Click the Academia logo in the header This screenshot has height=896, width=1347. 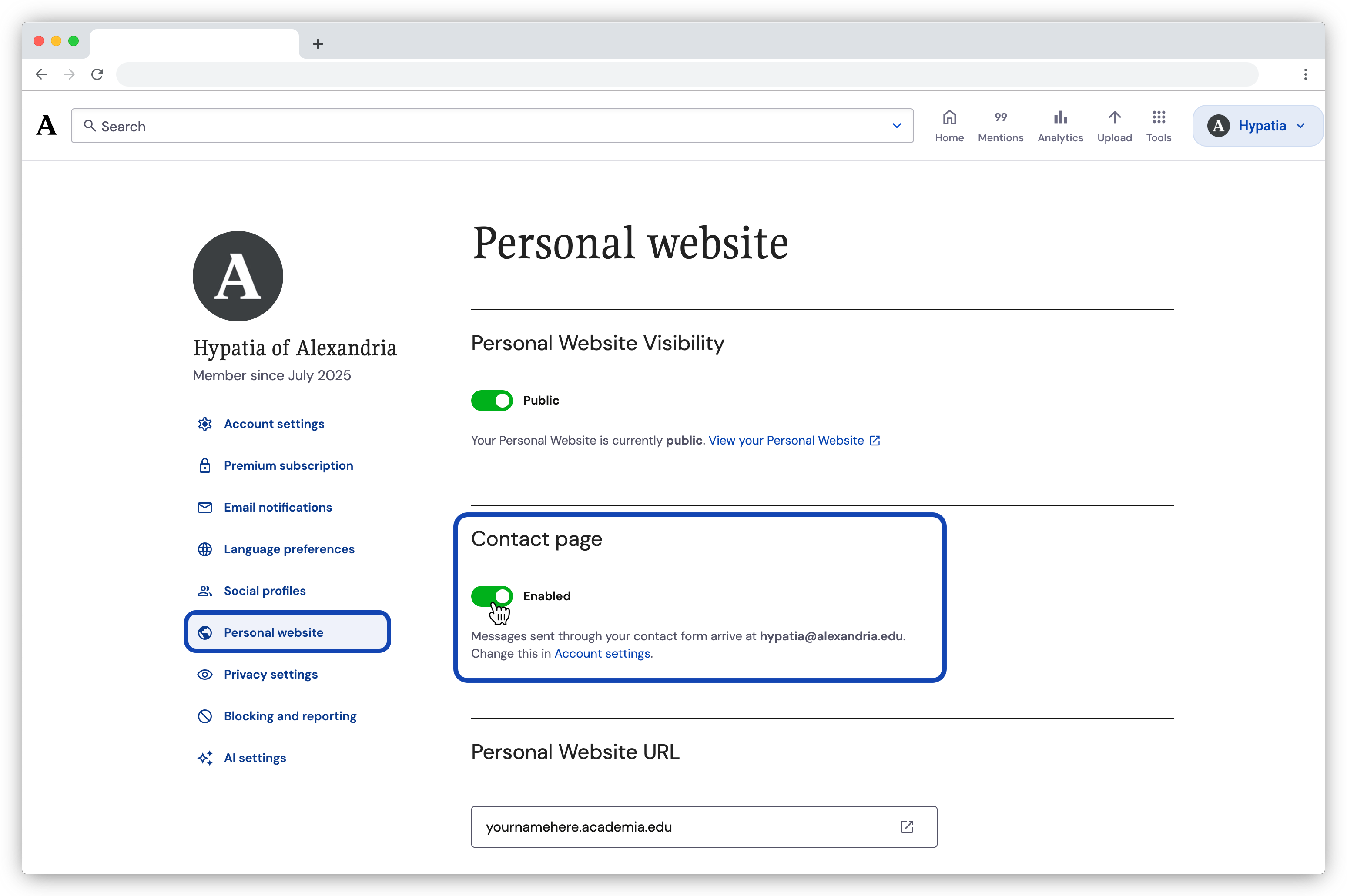46,125
